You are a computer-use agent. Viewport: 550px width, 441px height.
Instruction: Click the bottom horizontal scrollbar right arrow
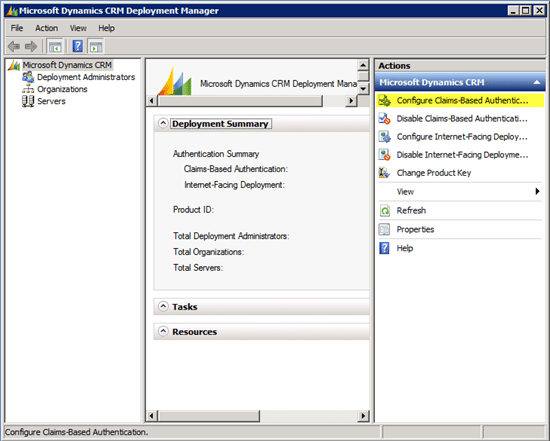point(363,416)
